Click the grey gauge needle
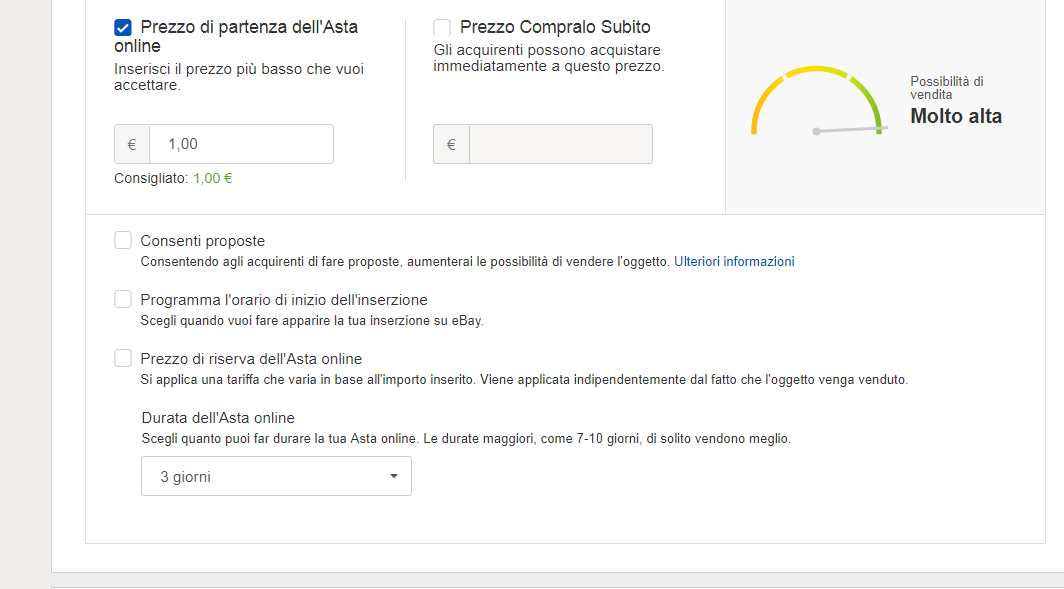The image size is (1064, 589). (x=850, y=129)
